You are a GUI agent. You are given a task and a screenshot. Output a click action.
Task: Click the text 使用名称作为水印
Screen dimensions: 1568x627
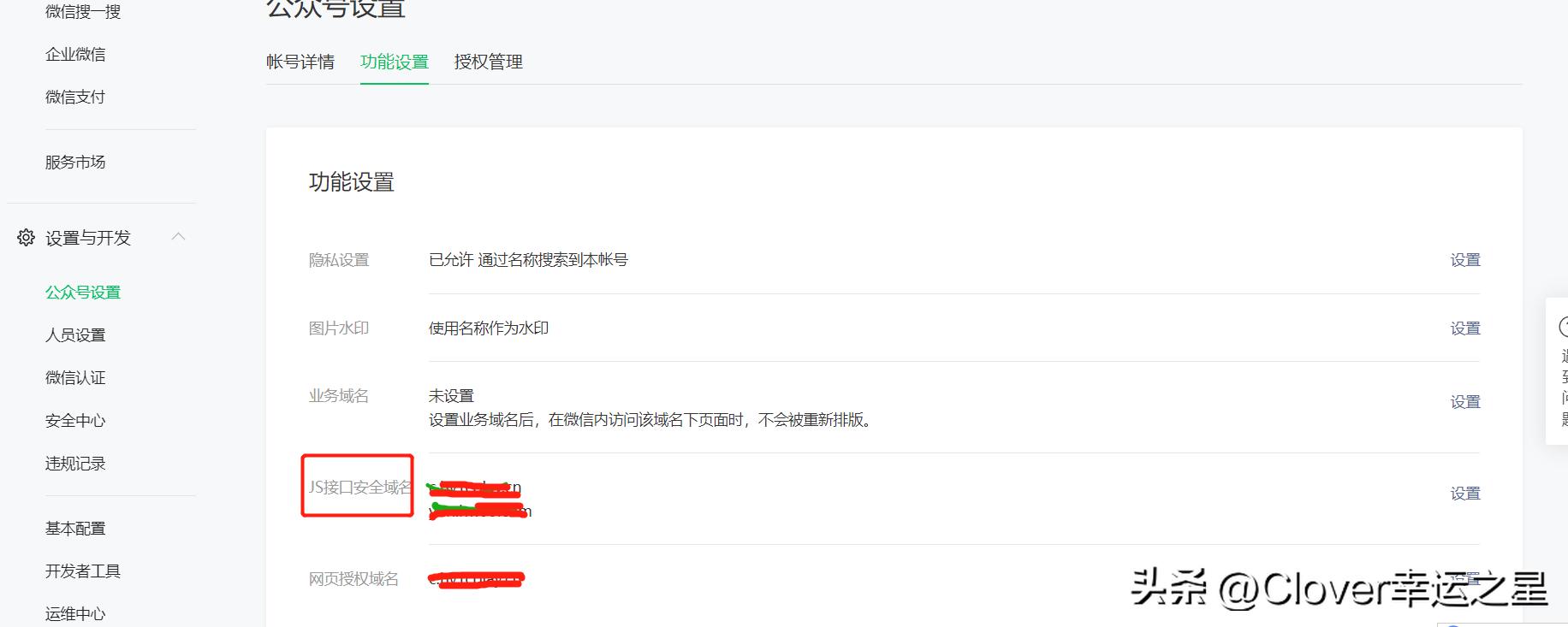tap(489, 328)
